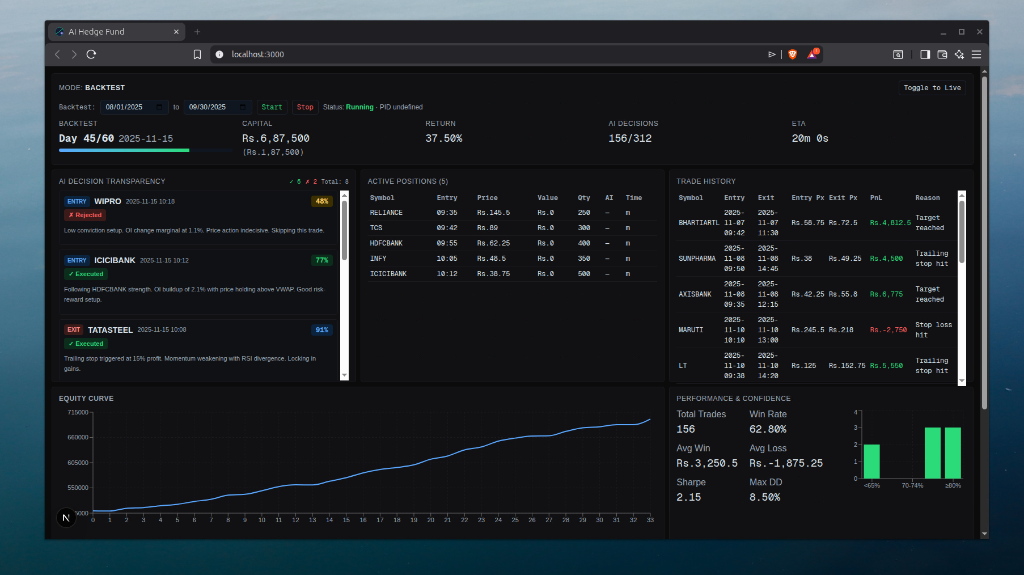
Task: Click the 77% confidence badge
Action: click(322, 260)
